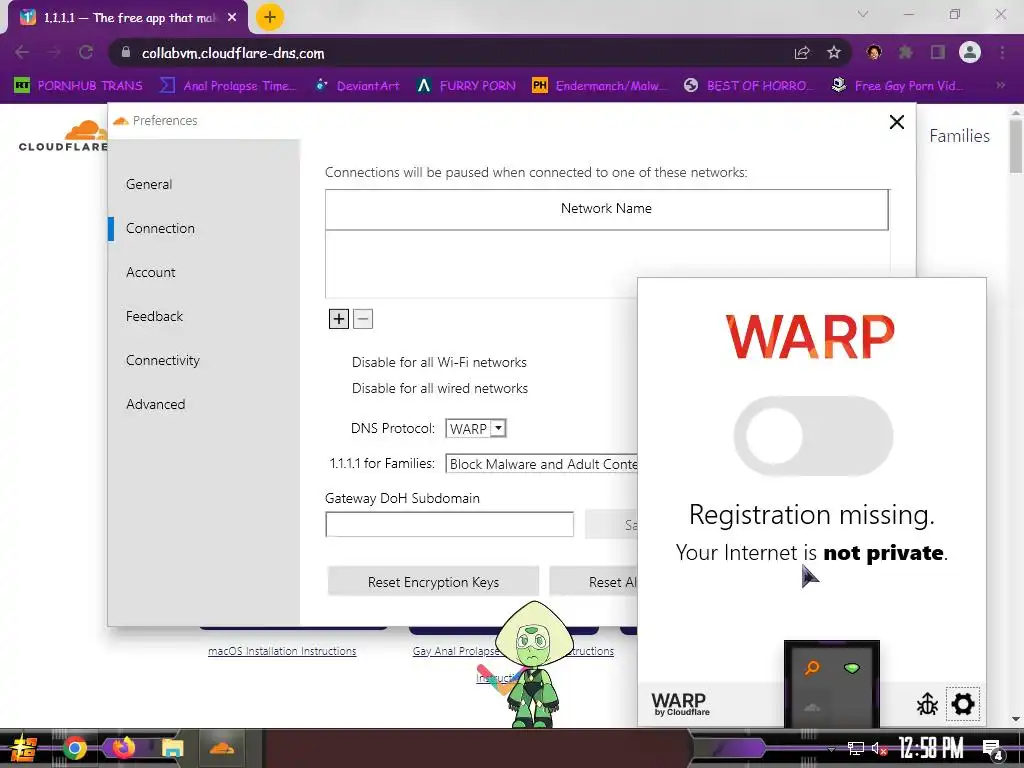Click the gray cloud icon in tray popup

pyautogui.click(x=812, y=707)
